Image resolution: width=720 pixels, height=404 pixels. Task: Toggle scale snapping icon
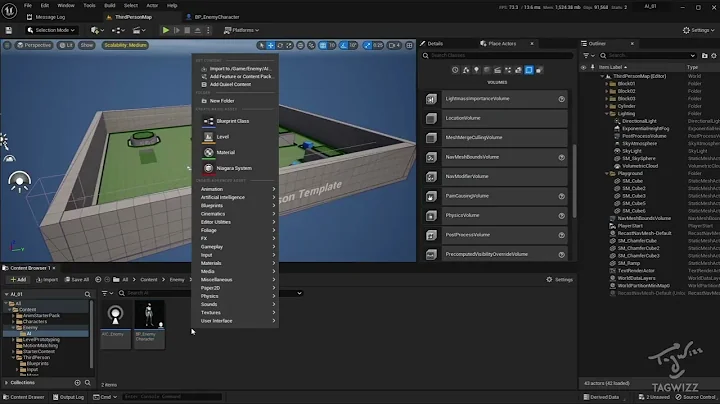pyautogui.click(x=367, y=45)
